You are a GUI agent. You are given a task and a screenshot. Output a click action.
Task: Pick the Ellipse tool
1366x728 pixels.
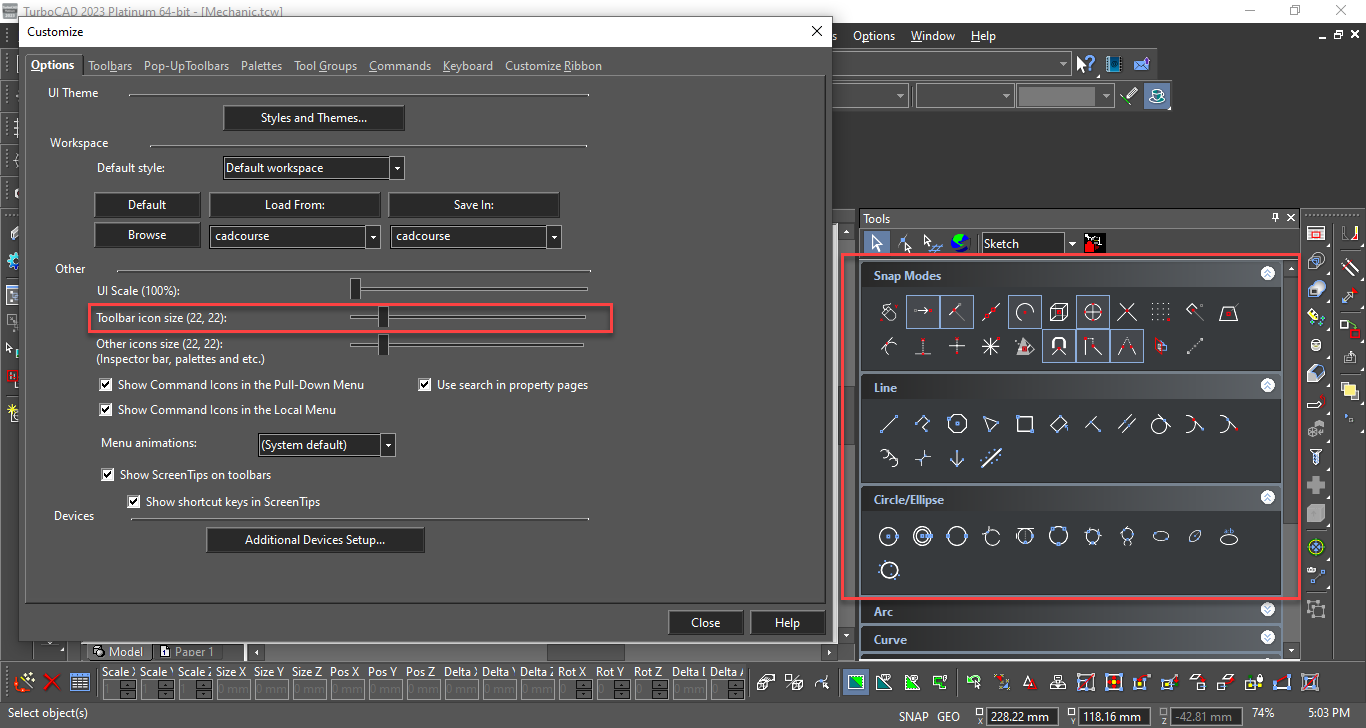coord(1161,536)
